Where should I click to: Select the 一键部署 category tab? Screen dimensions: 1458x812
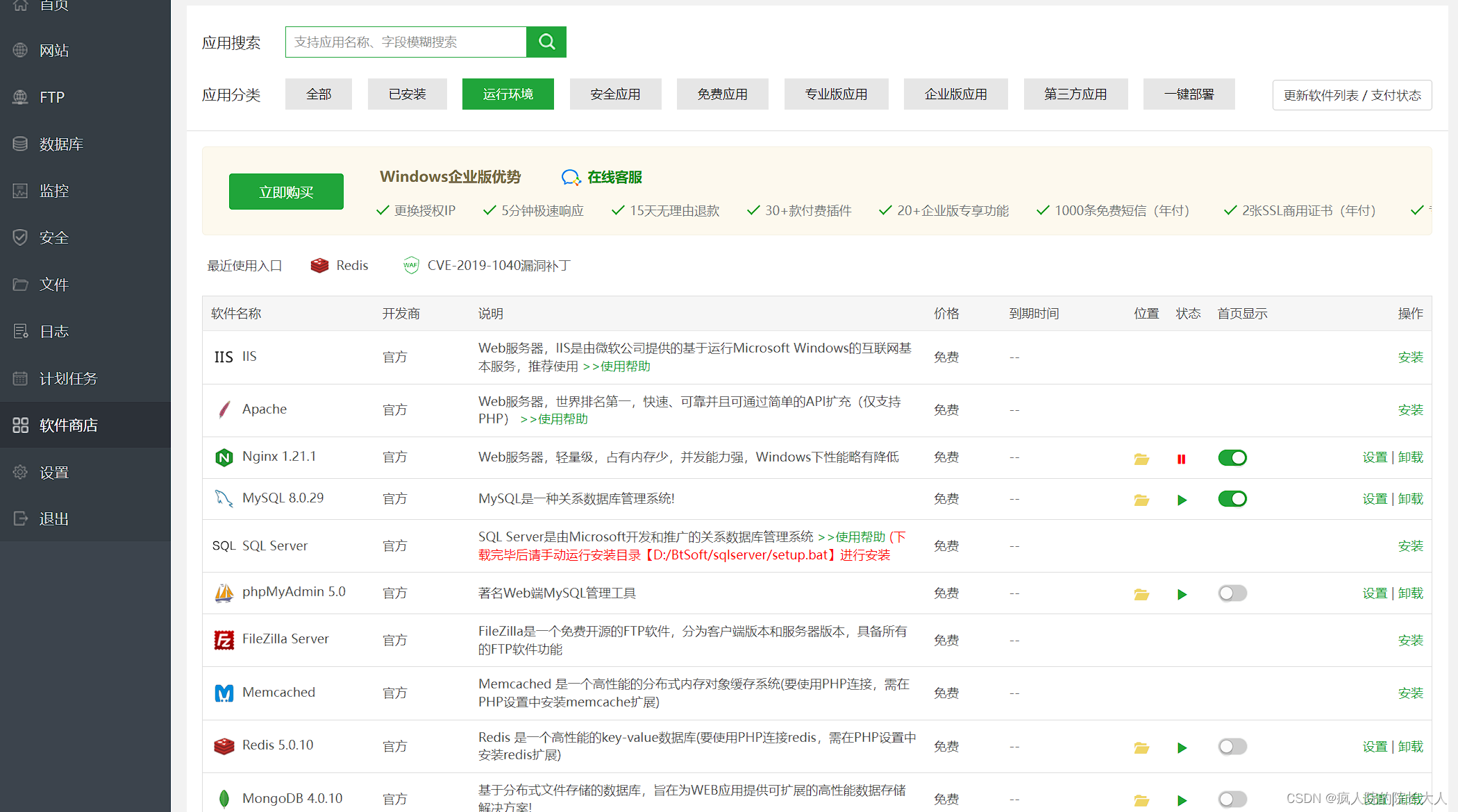point(1189,94)
